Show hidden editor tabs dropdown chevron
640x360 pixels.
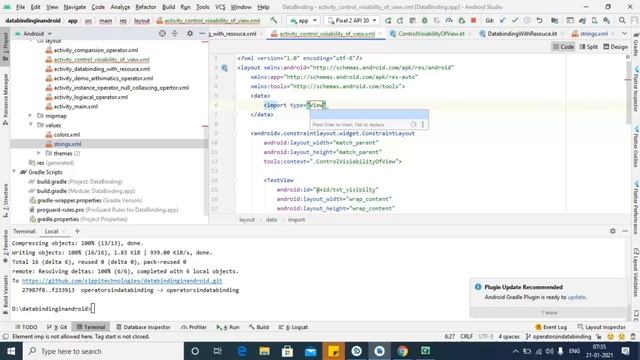click(x=624, y=33)
